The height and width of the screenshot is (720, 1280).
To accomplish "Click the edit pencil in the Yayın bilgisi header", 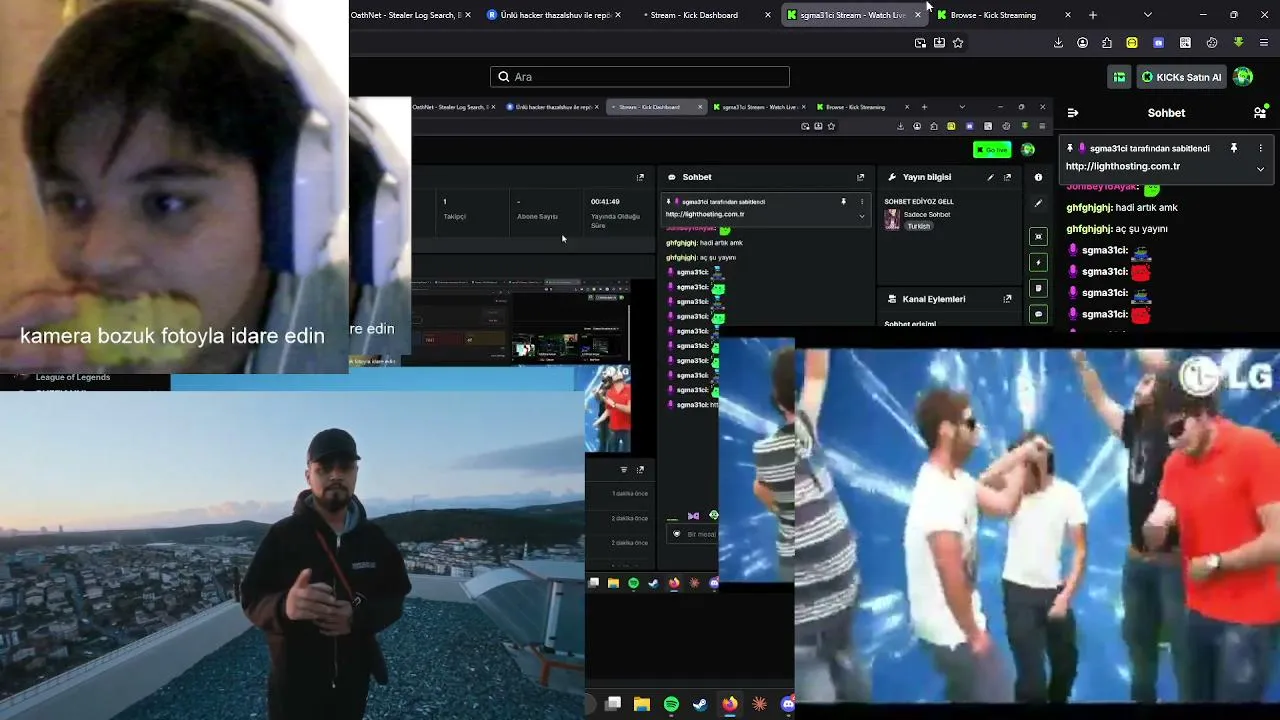I will pos(990,177).
